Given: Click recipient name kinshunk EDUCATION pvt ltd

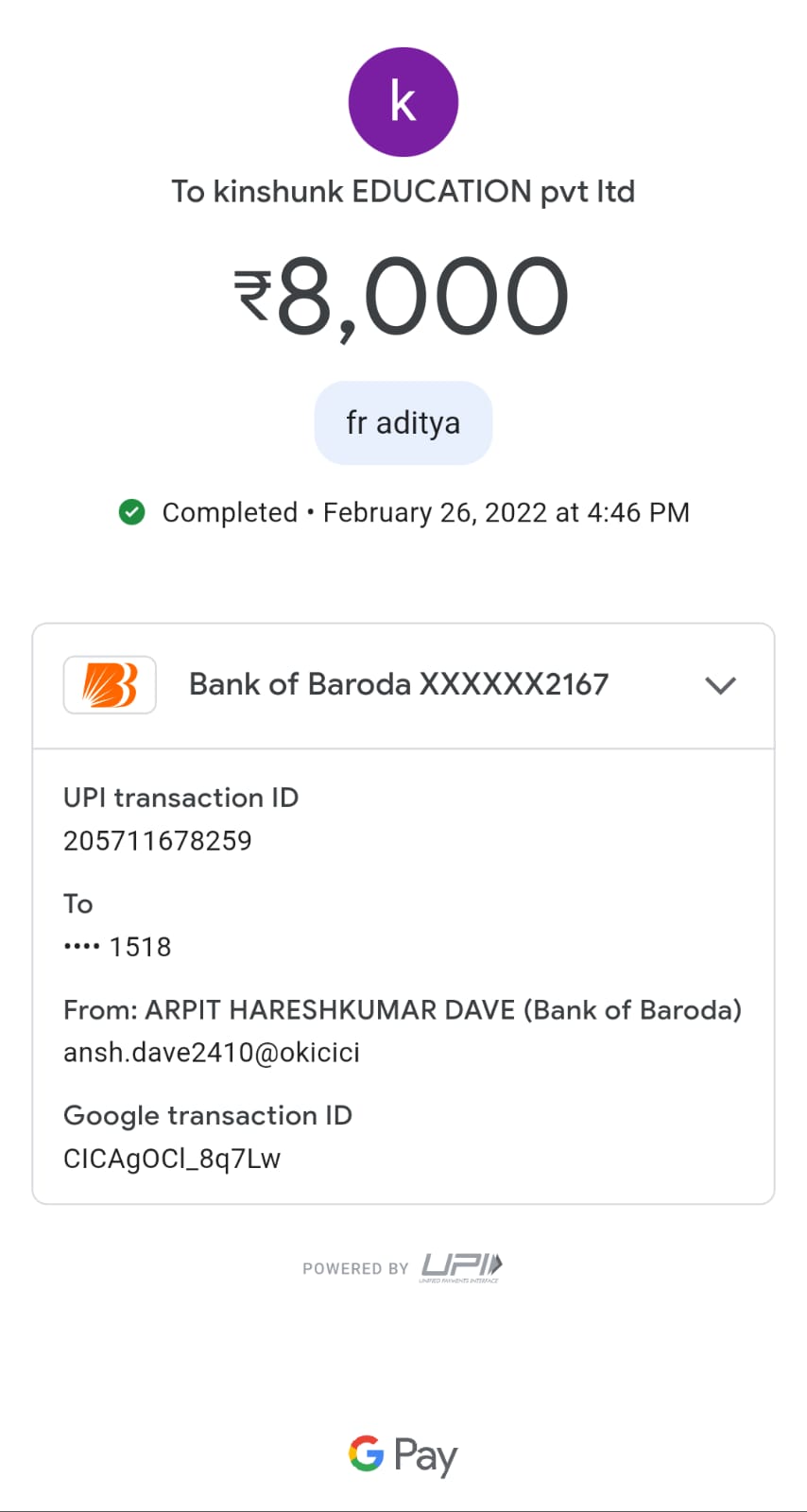Looking at the screenshot, I should [403, 192].
